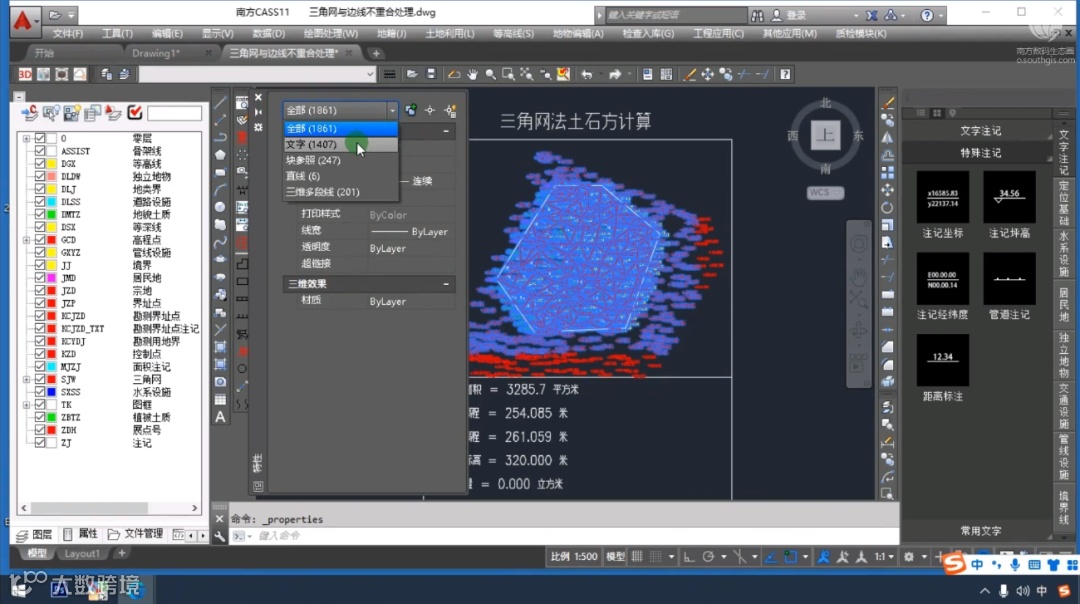The image size is (1080, 604).
Task: Open the object type dropdown arrow in properties
Action: point(392,110)
